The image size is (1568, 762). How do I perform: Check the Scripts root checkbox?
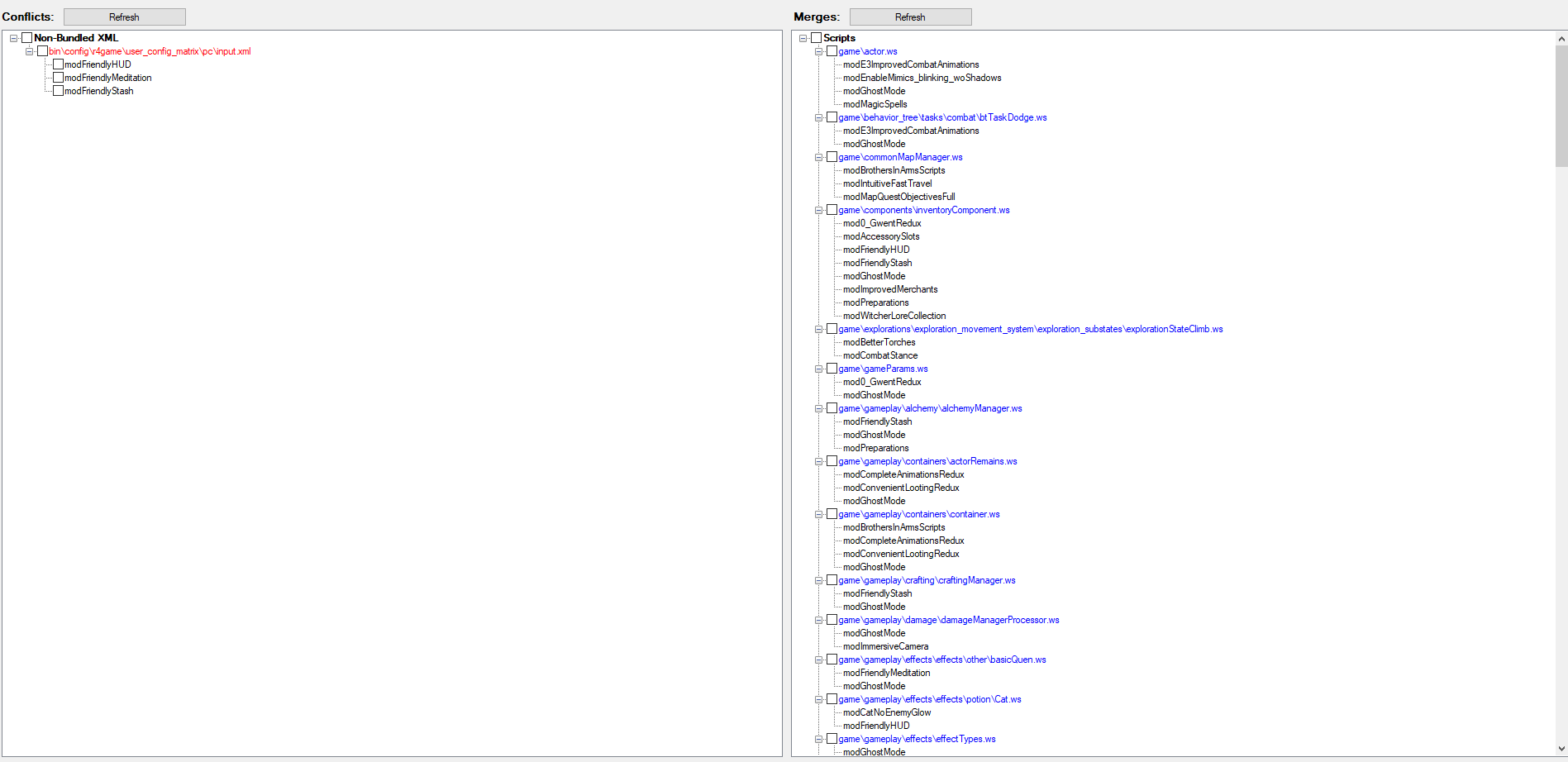point(817,38)
